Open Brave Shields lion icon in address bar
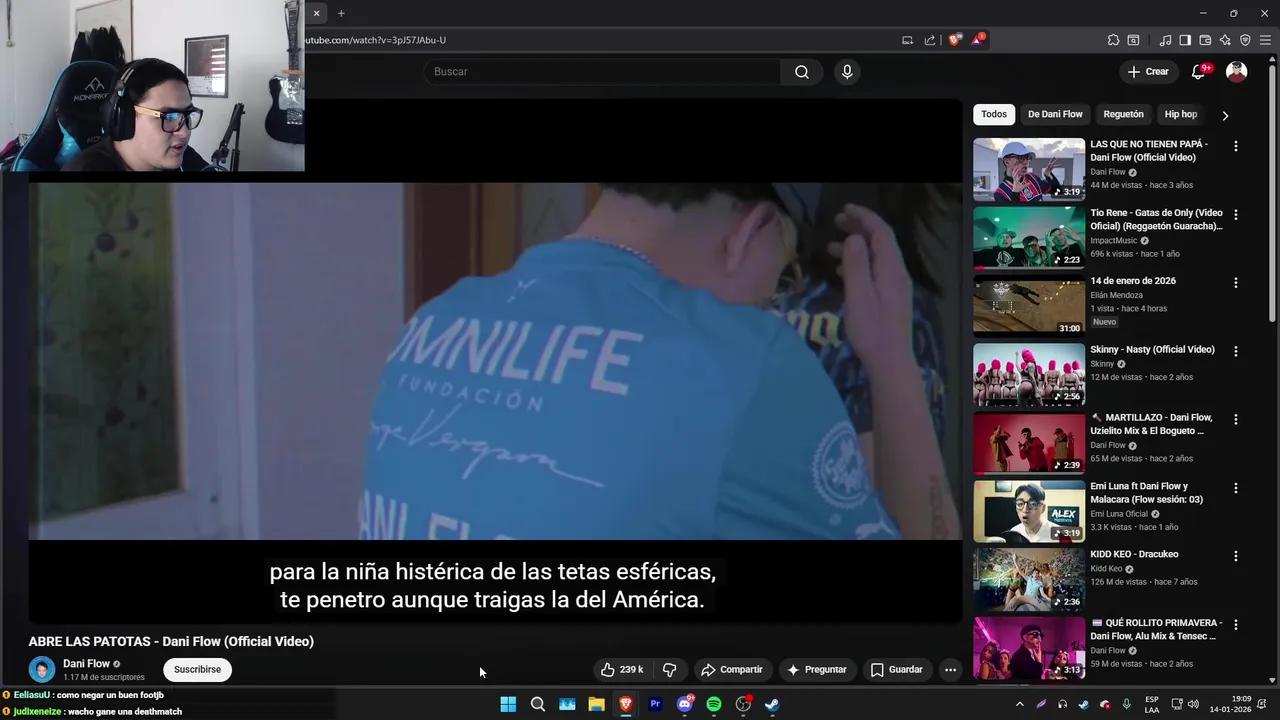 click(955, 40)
